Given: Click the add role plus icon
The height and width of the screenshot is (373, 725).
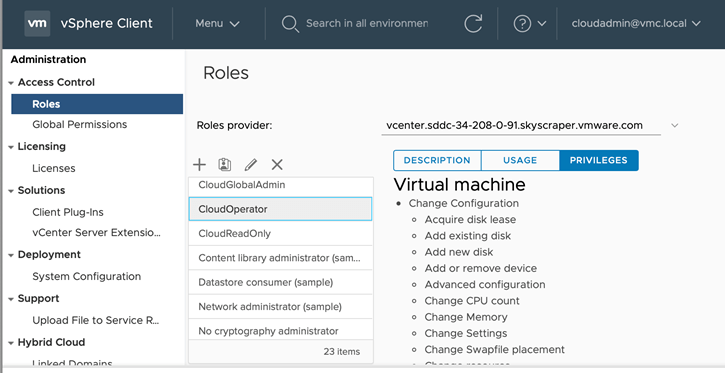Looking at the screenshot, I should (199, 165).
